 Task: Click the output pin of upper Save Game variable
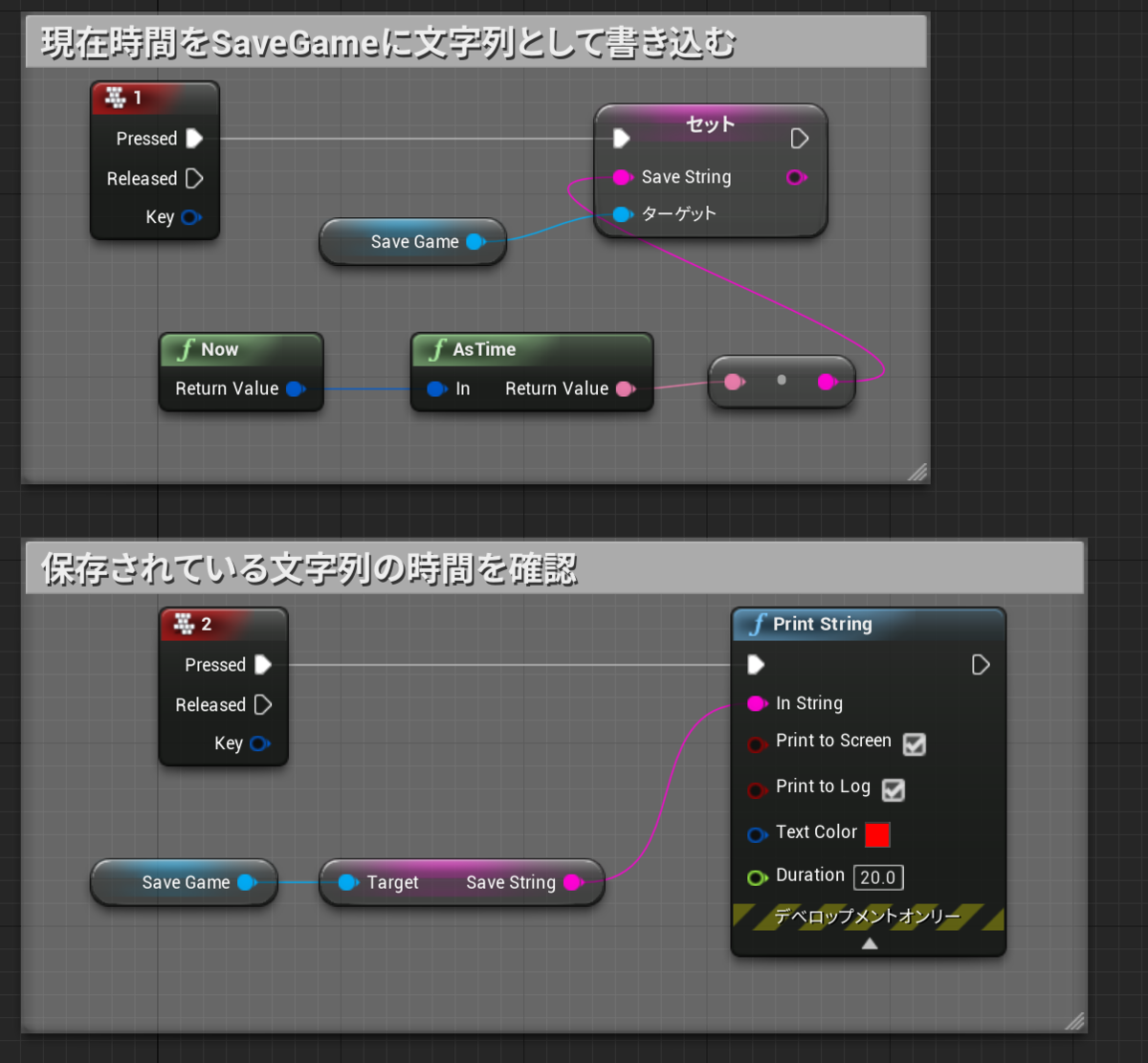tap(475, 242)
